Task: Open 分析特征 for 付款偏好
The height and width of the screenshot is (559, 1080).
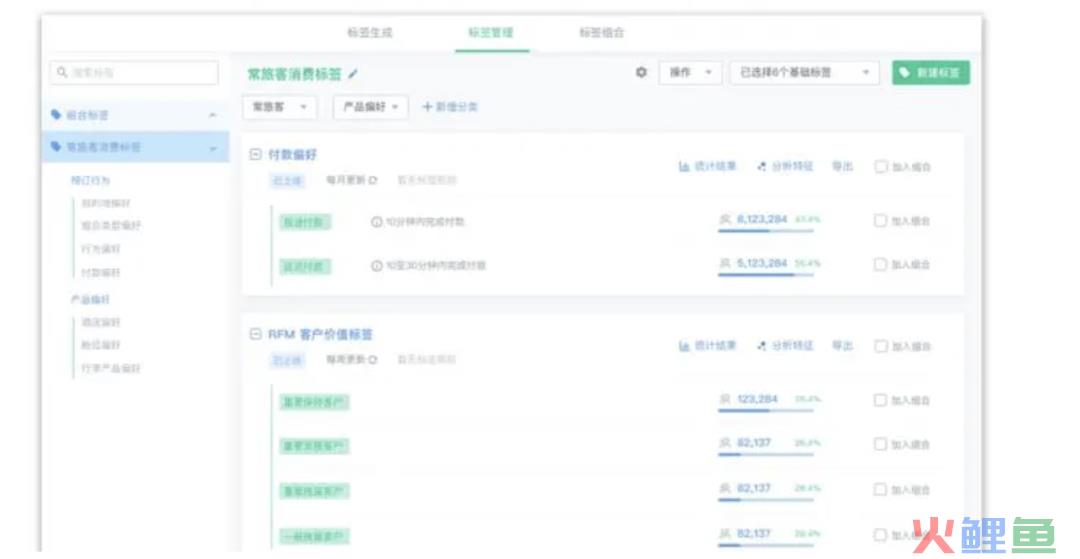Action: coord(785,167)
